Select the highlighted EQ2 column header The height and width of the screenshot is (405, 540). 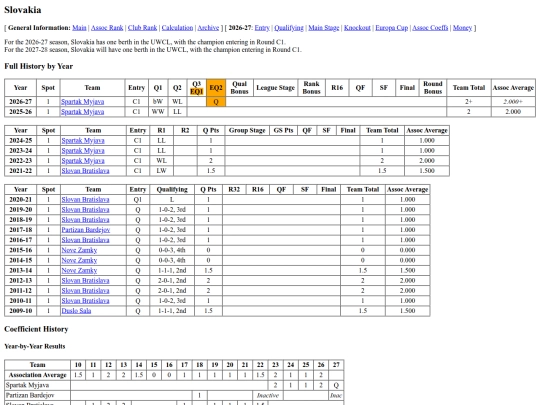pyautogui.click(x=216, y=88)
